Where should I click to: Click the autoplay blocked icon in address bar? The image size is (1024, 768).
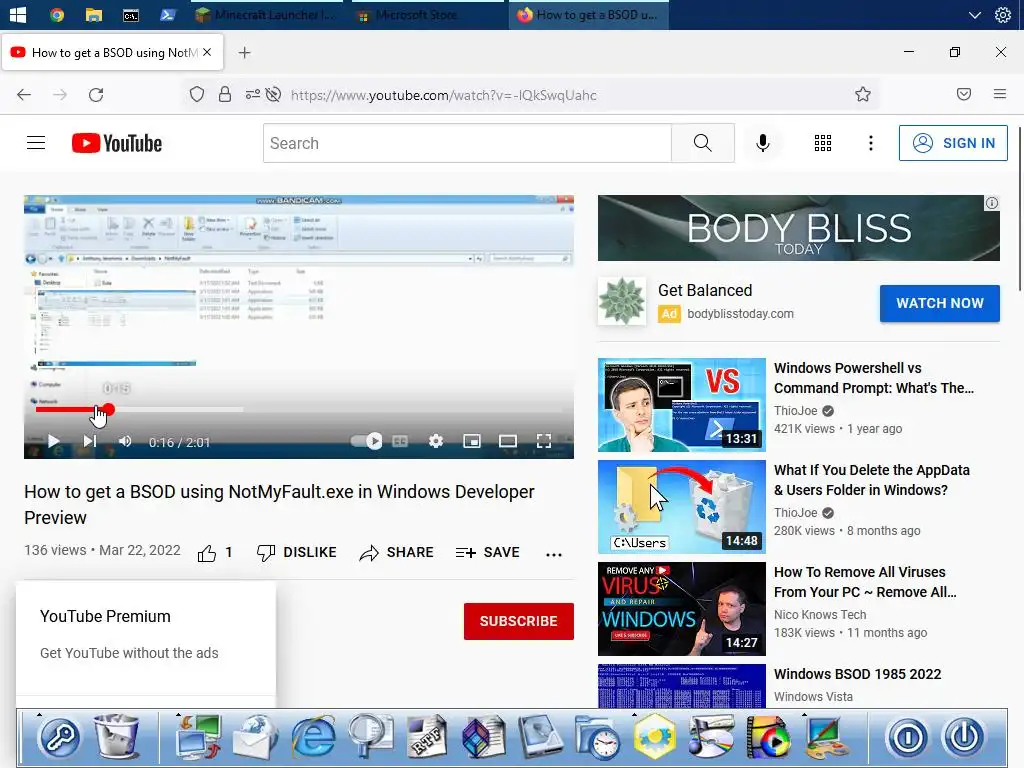(273, 95)
